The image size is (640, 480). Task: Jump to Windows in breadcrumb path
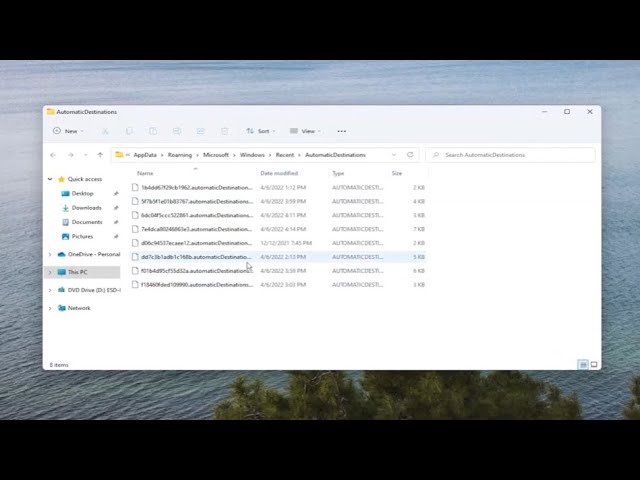click(x=252, y=155)
